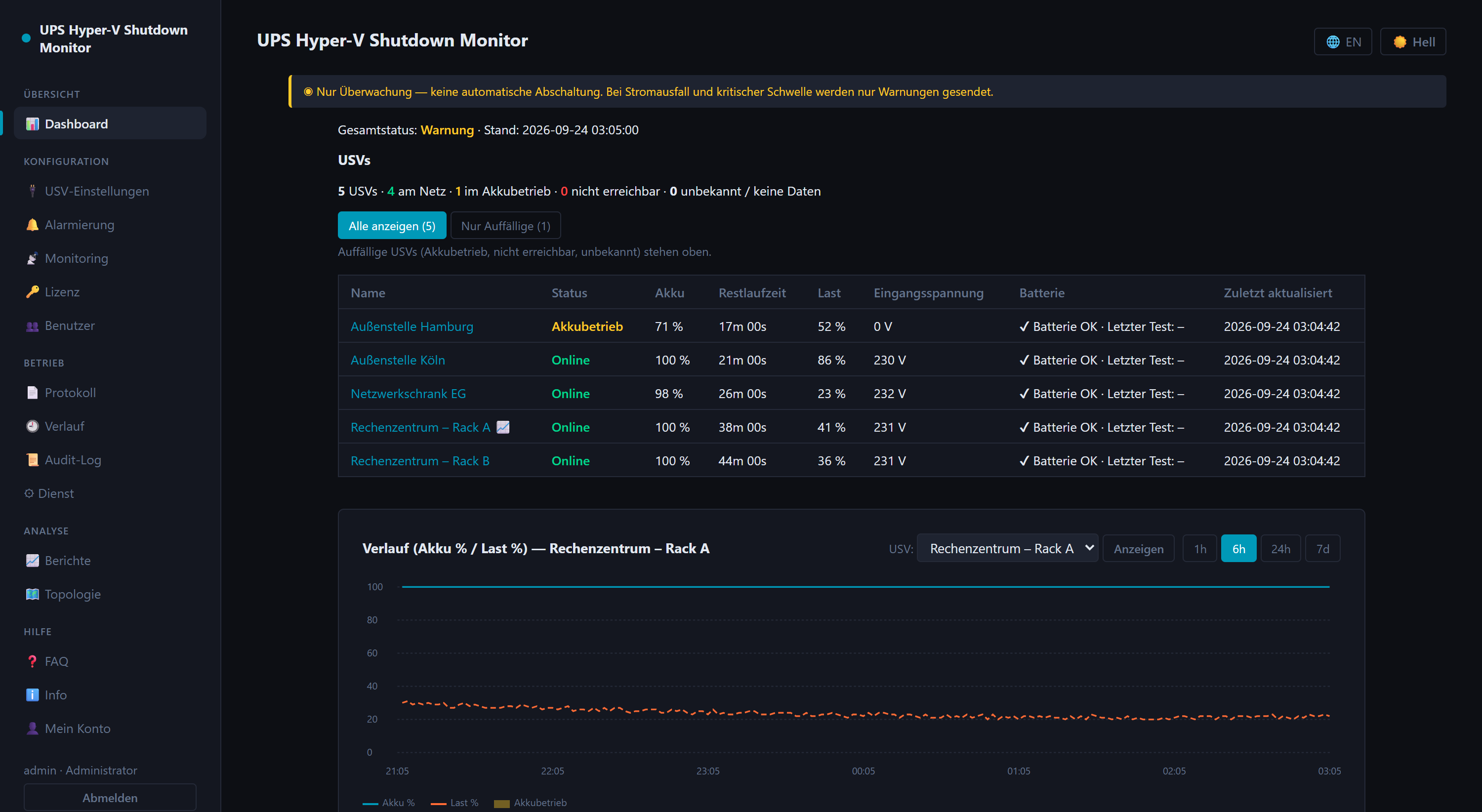
Task: Set the chart range to 6h
Action: click(1238, 549)
